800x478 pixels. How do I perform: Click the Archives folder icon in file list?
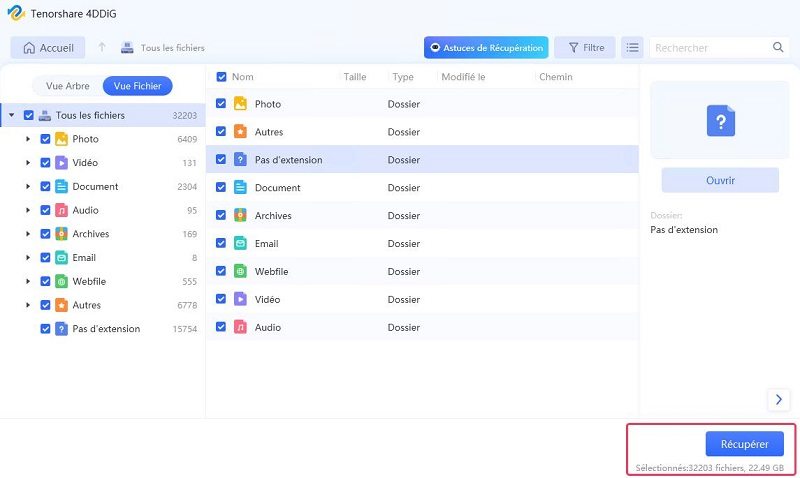[x=240, y=215]
